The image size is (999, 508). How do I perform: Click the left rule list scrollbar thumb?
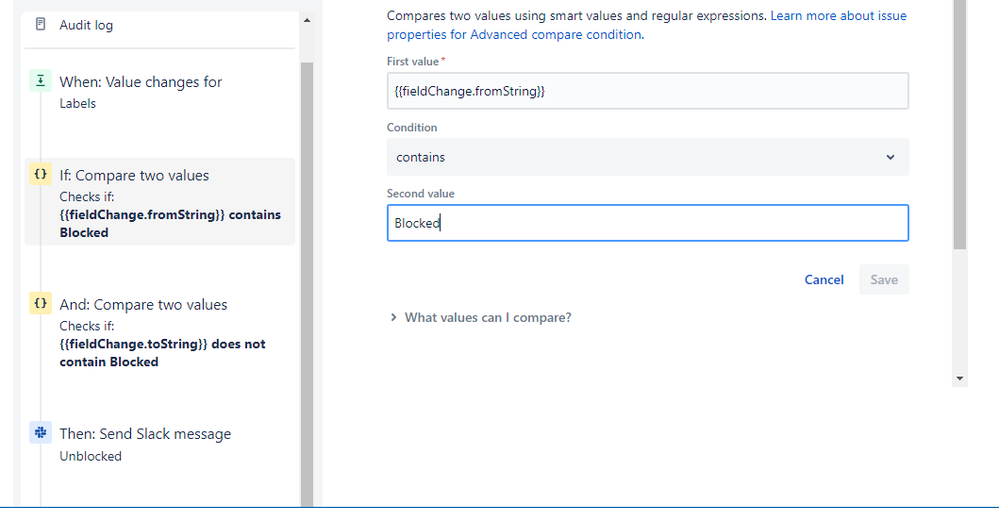(306, 285)
